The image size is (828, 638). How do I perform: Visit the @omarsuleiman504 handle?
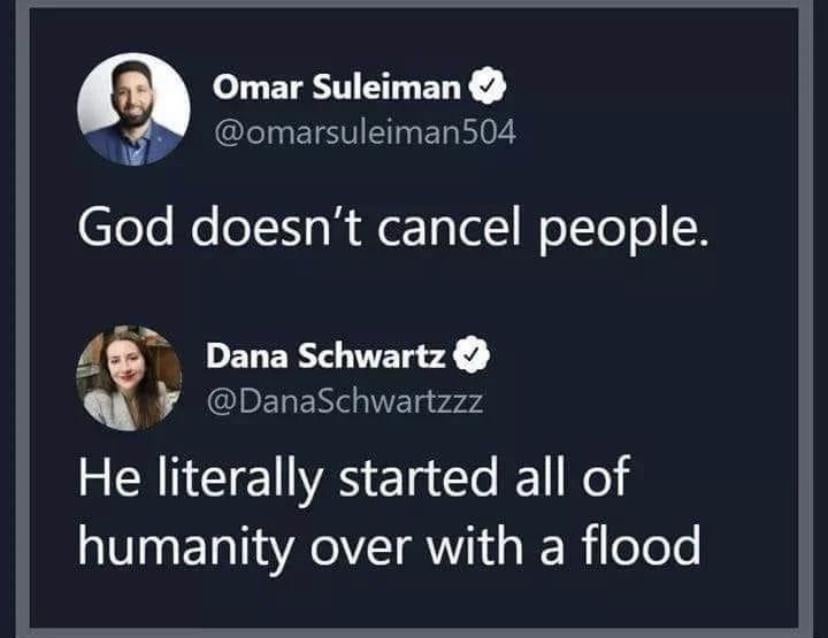(x=364, y=132)
